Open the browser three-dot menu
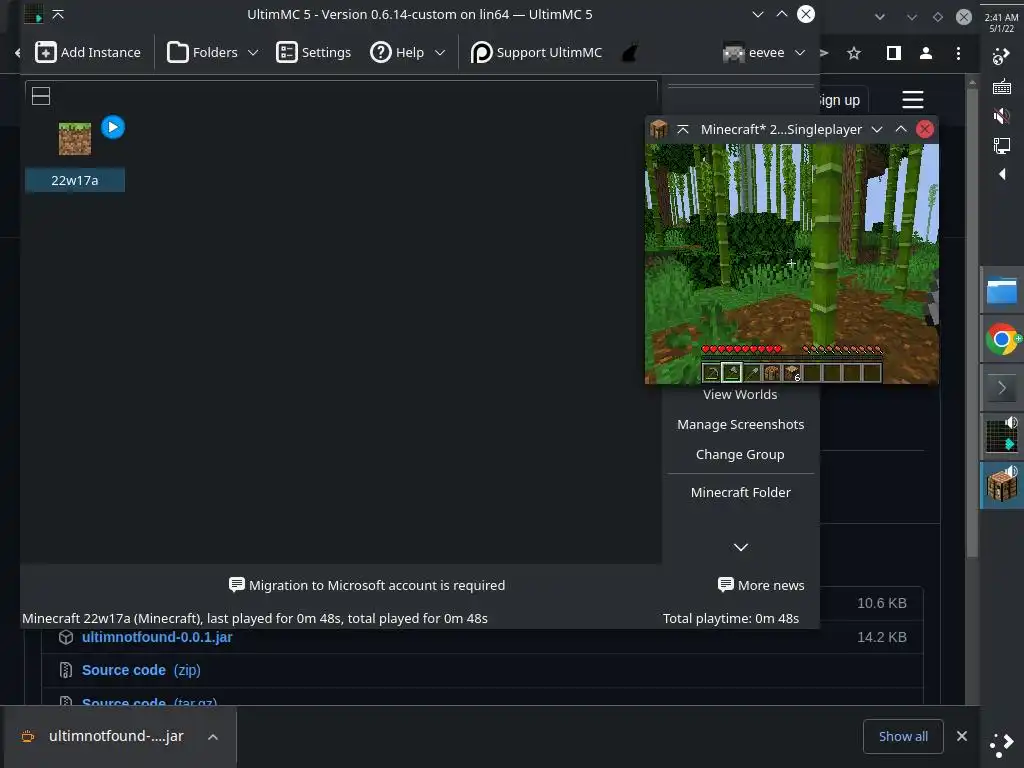1024x768 pixels. click(958, 53)
